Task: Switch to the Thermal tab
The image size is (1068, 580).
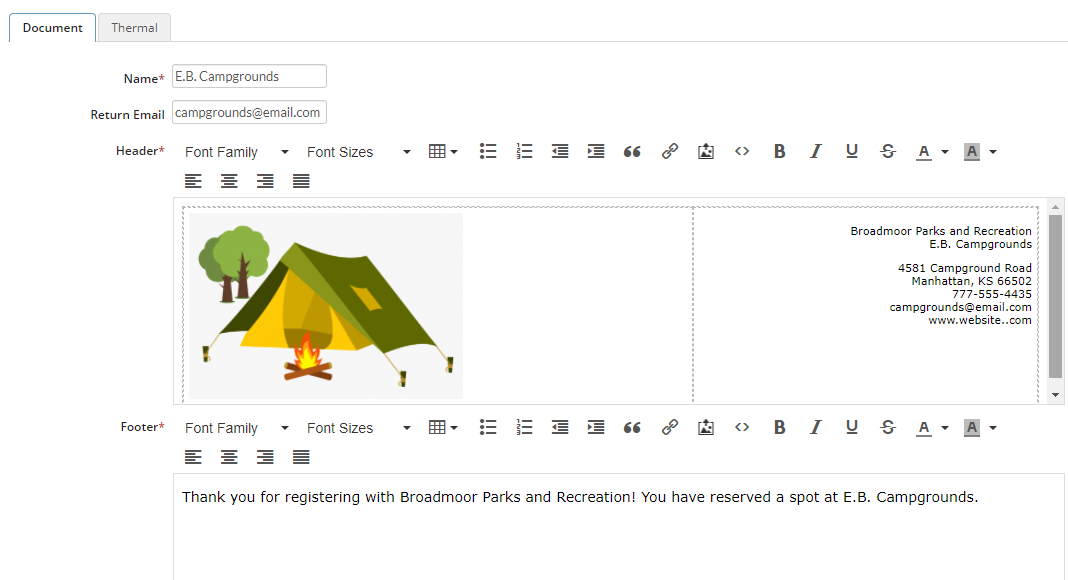Action: (x=134, y=28)
